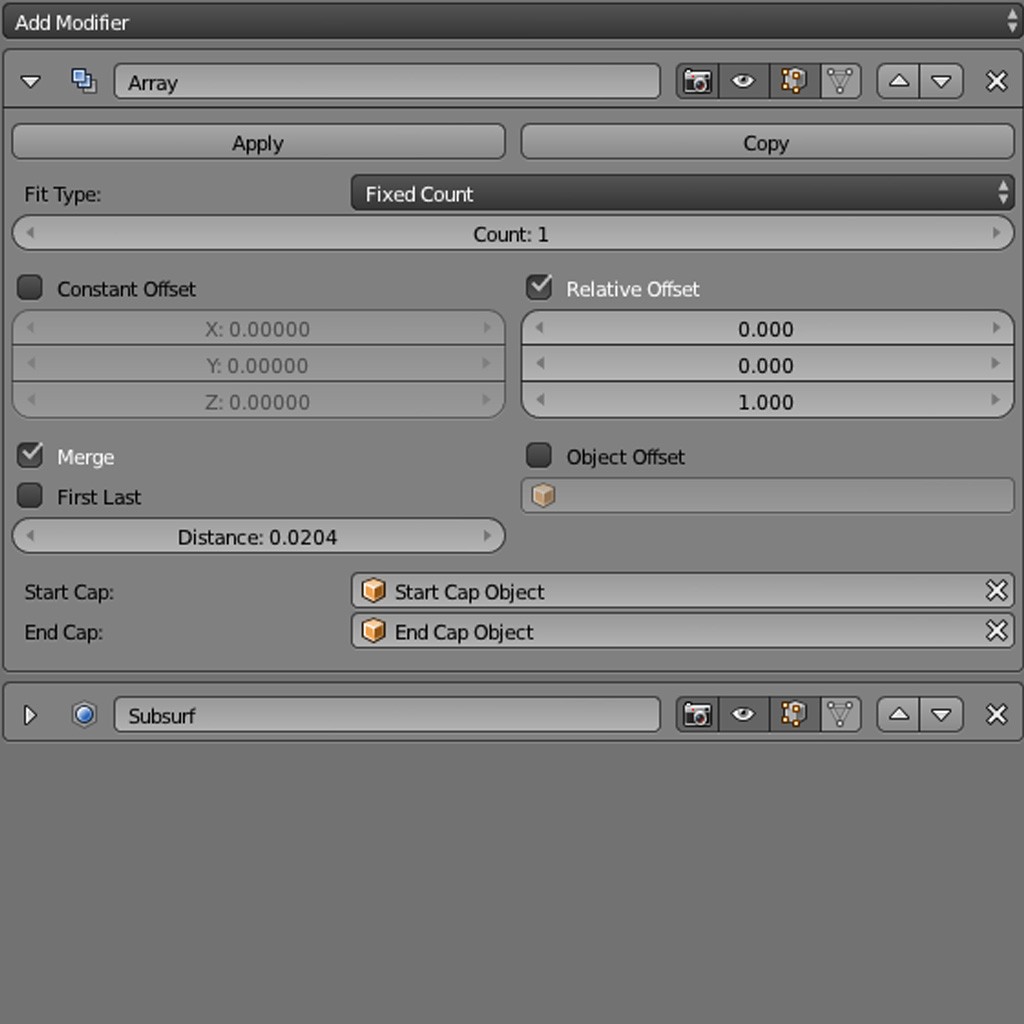Toggle render visibility for the Array modifier
This screenshot has height=1024, width=1024.
click(x=698, y=81)
